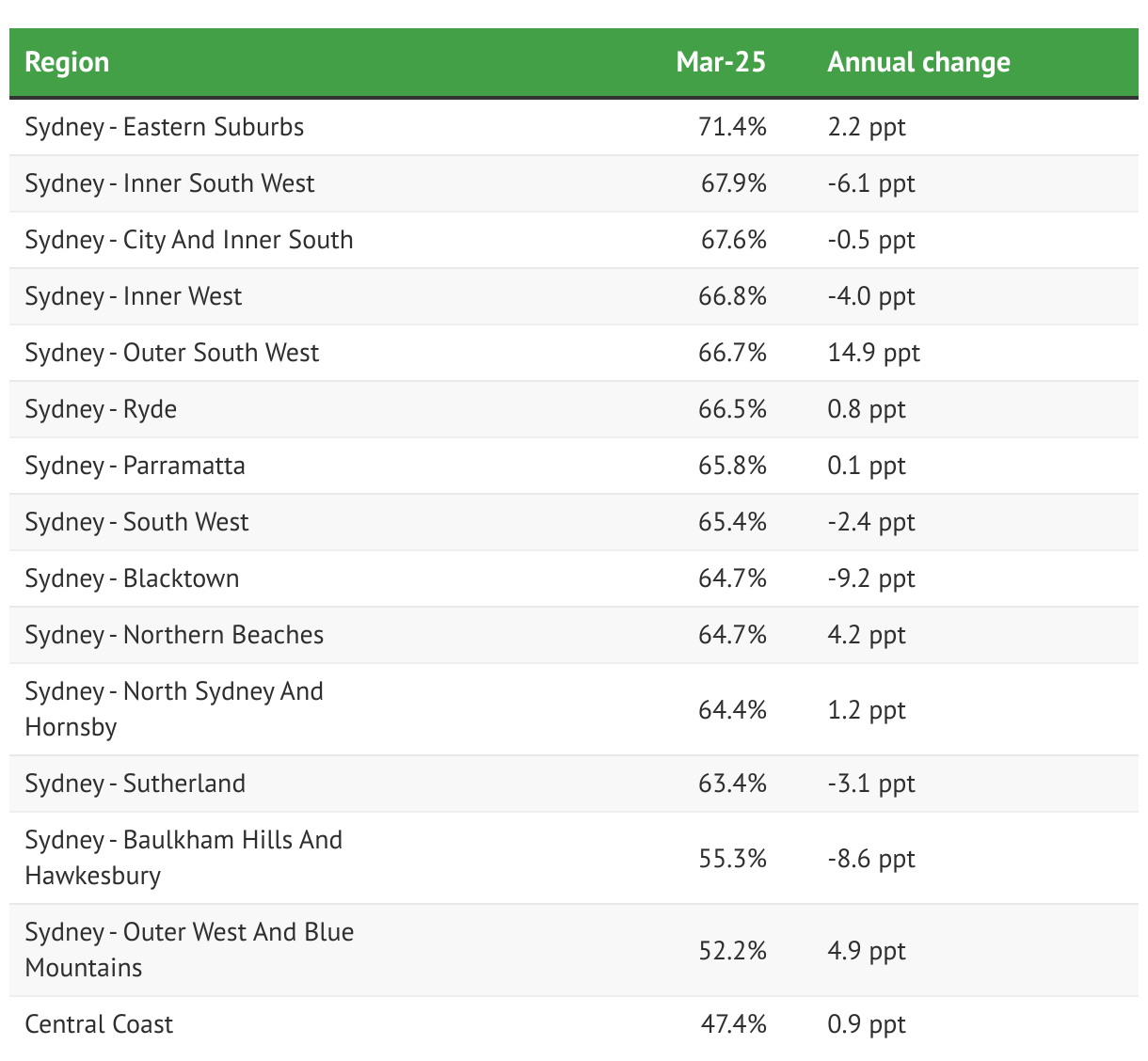Click the Sydney - Parramatta row
Screen dimensions: 1148x1061
point(135,466)
